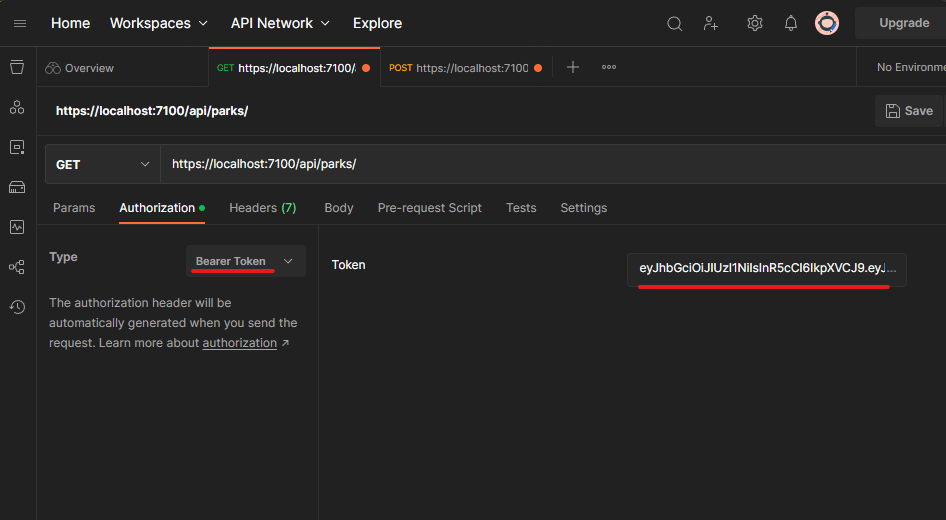
Task: Click the invite collaborators icon
Action: [x=711, y=24]
